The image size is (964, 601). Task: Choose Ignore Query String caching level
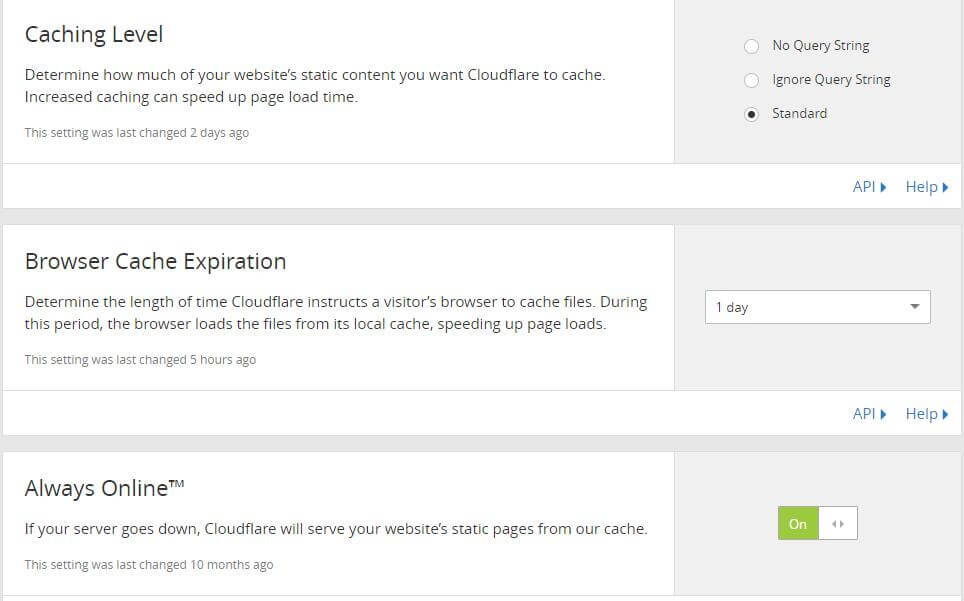click(751, 80)
